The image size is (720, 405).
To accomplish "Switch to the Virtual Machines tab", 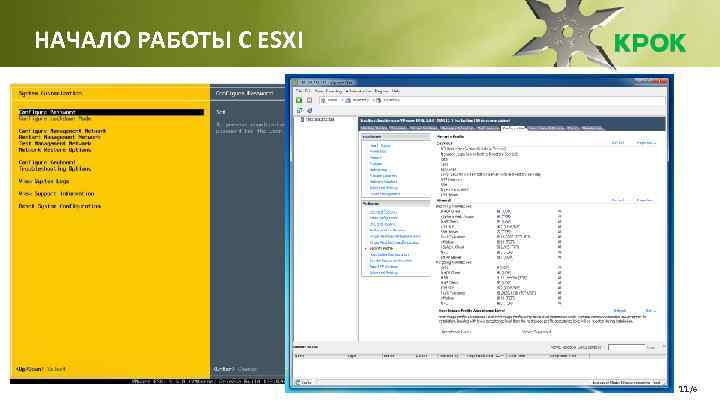I will coord(423,128).
